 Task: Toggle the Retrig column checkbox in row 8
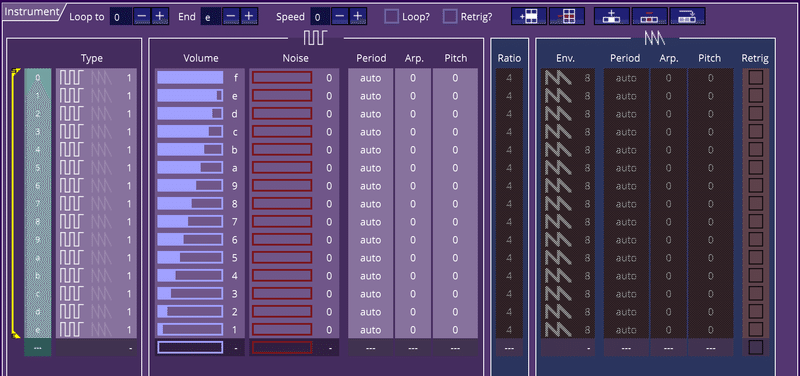pos(756,222)
